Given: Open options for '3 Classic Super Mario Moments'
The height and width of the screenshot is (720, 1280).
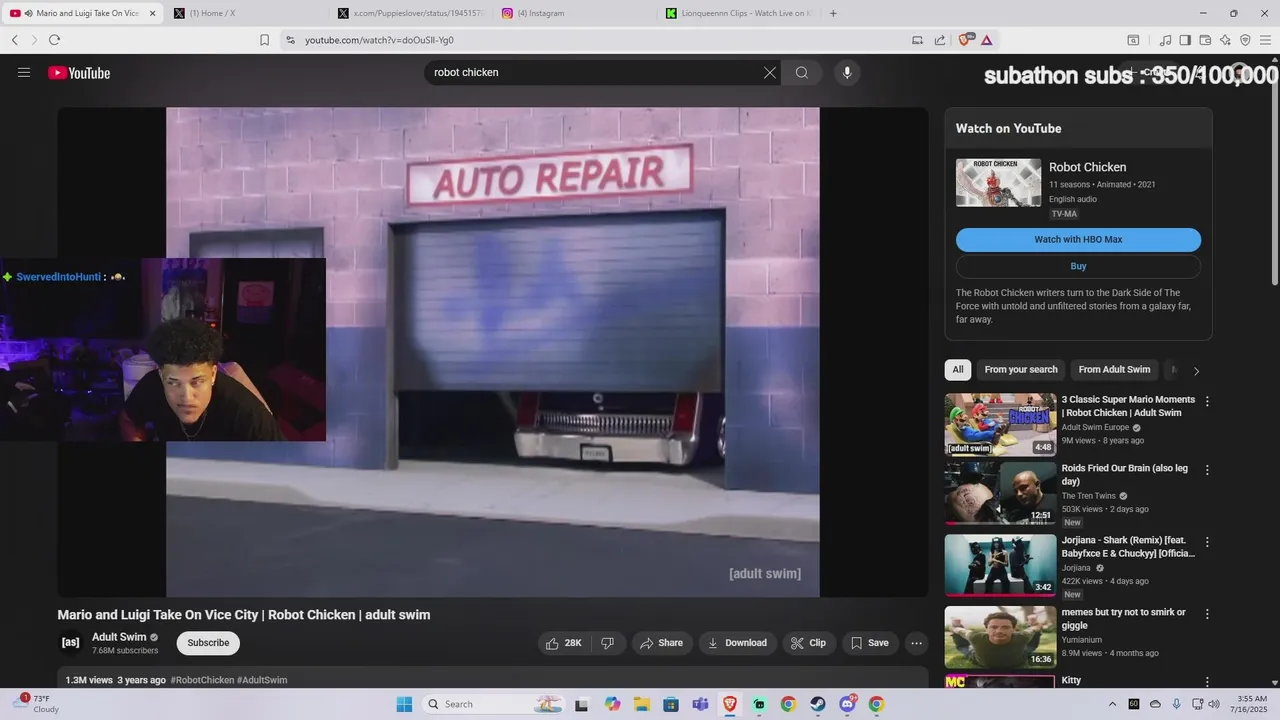Looking at the screenshot, I should click(1207, 401).
